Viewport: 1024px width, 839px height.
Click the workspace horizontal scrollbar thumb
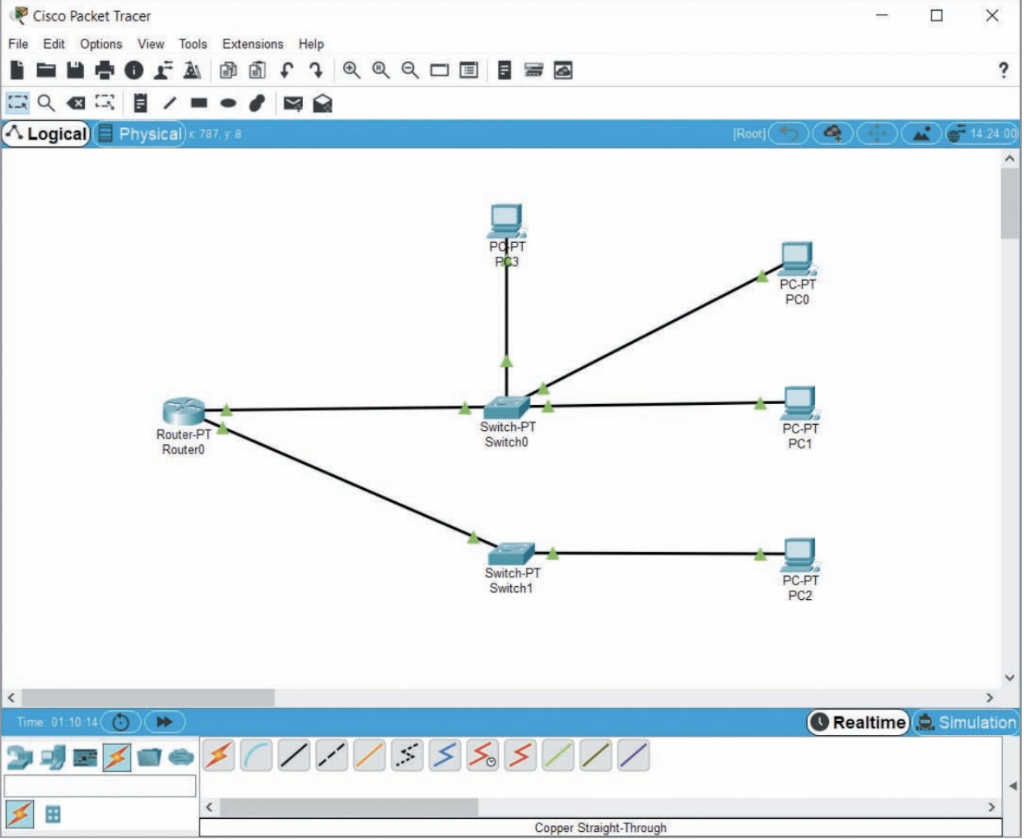[x=148, y=697]
